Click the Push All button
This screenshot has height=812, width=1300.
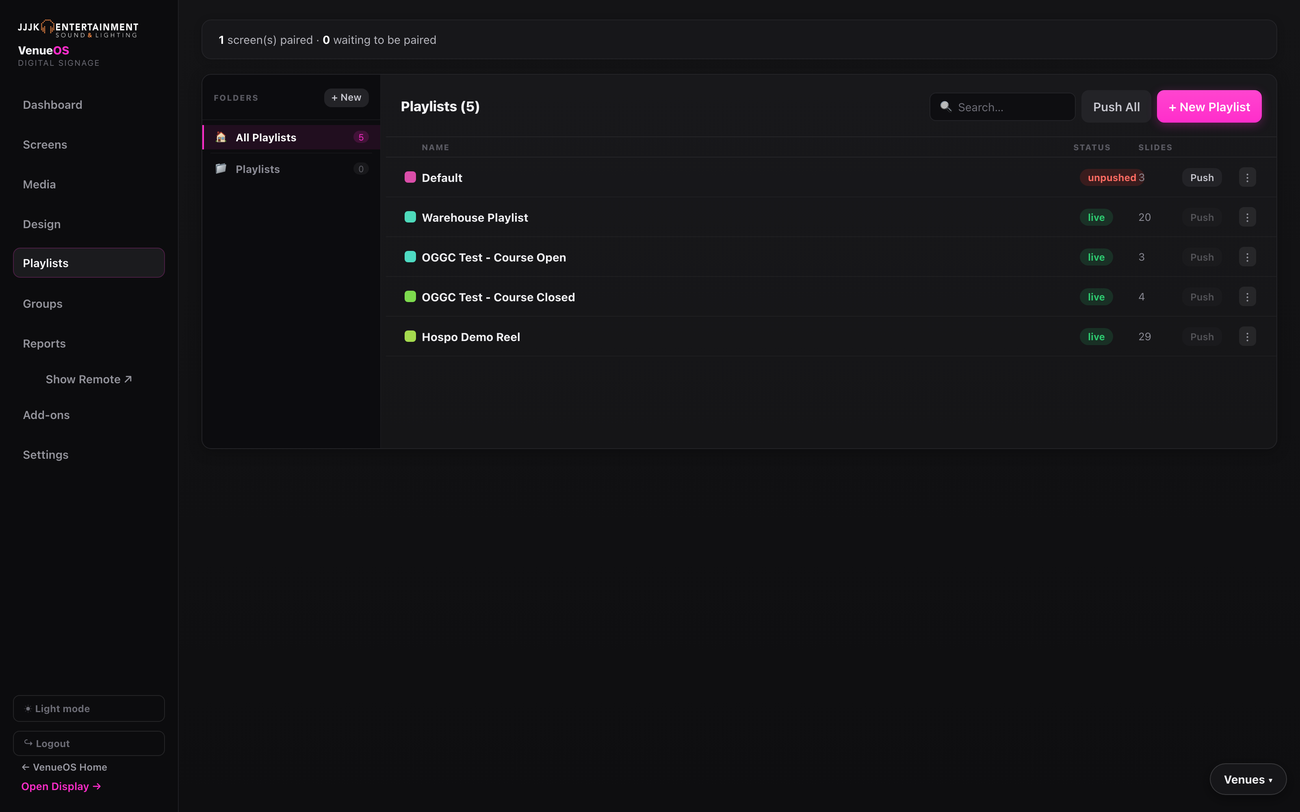[x=1116, y=107]
